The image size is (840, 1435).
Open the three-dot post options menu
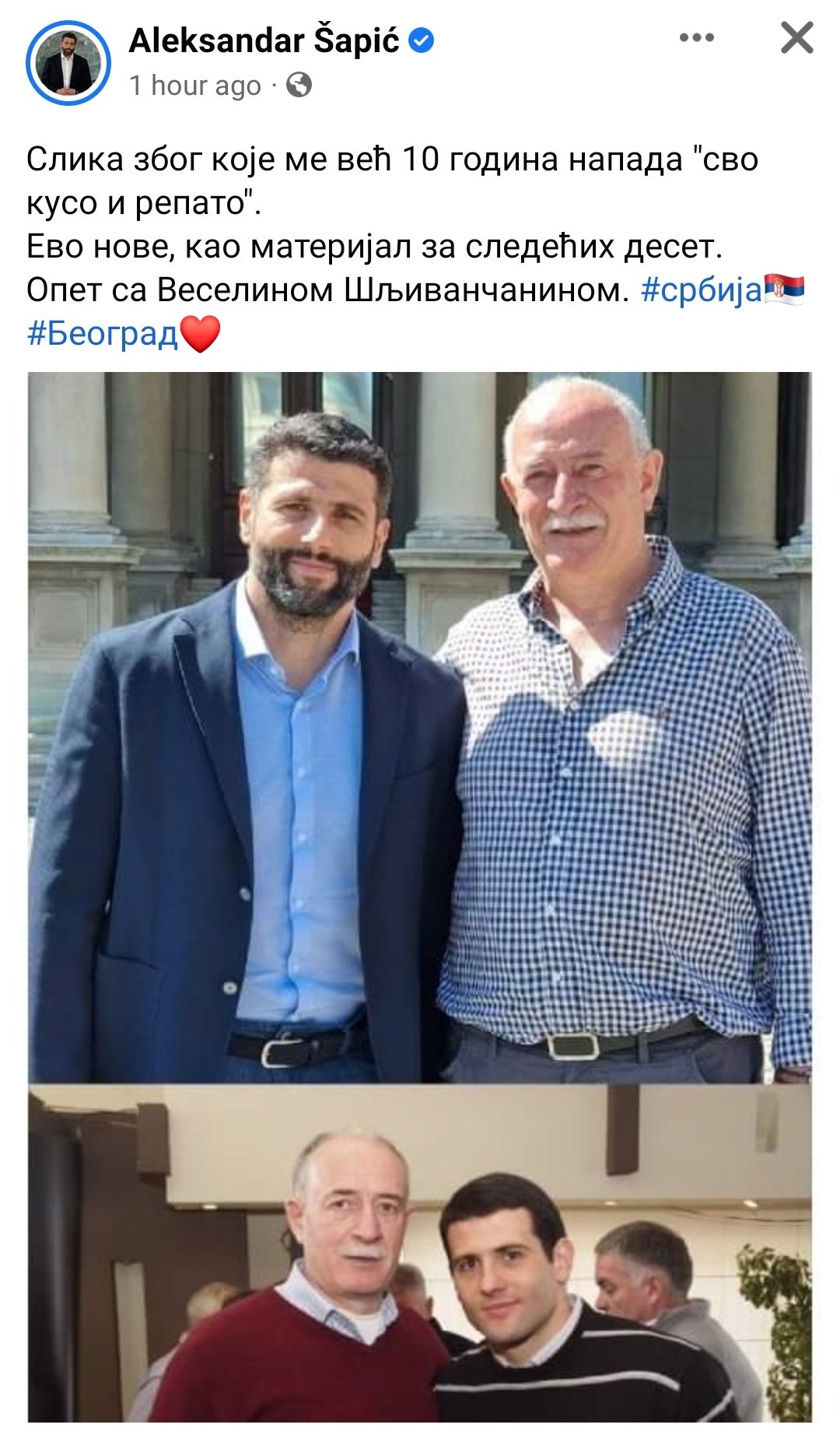[696, 37]
